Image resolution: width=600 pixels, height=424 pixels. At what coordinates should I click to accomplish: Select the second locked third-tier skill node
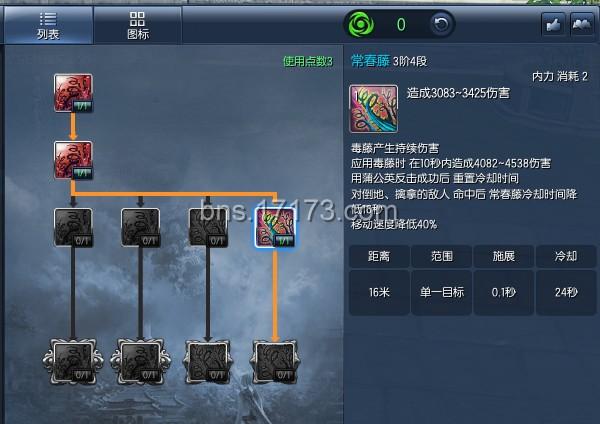[140, 227]
